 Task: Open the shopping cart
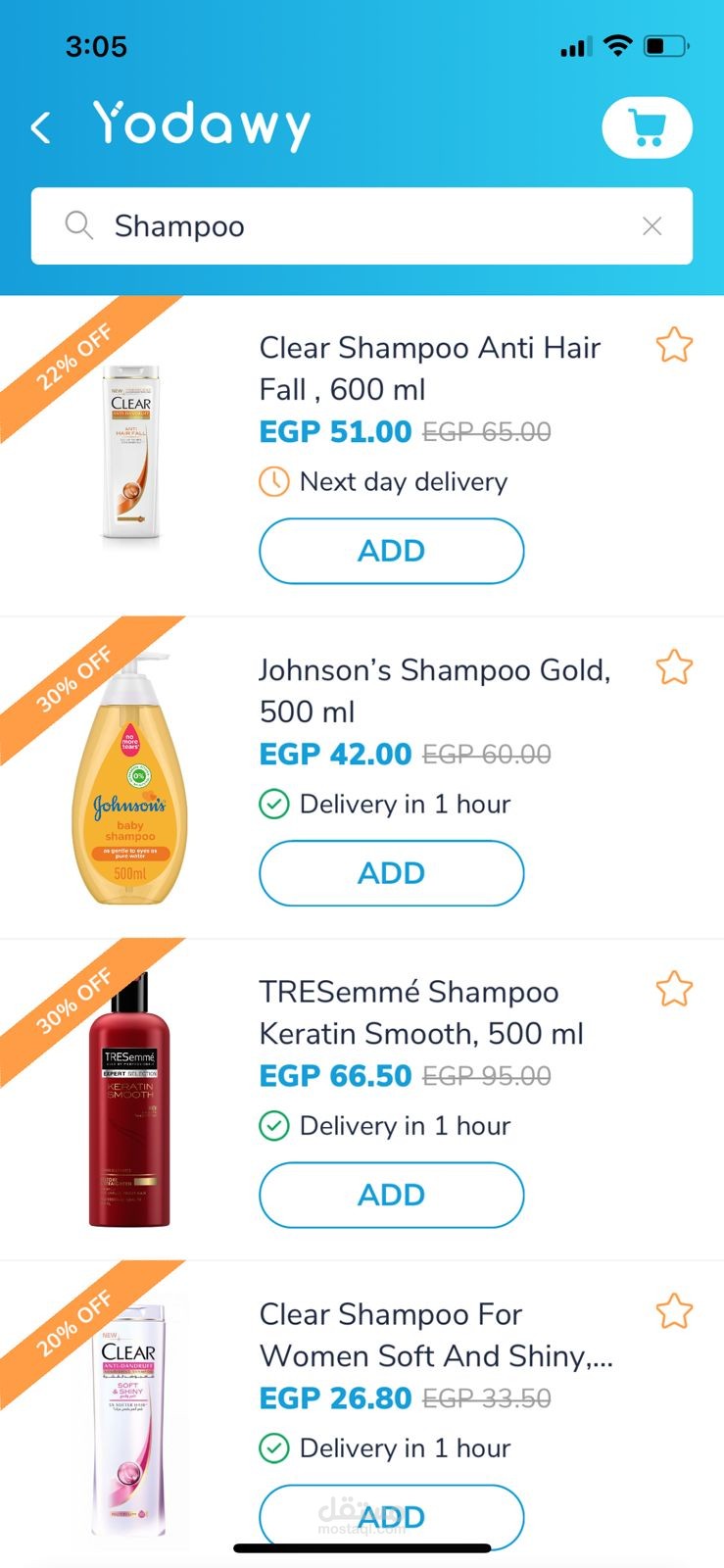pyautogui.click(x=647, y=127)
